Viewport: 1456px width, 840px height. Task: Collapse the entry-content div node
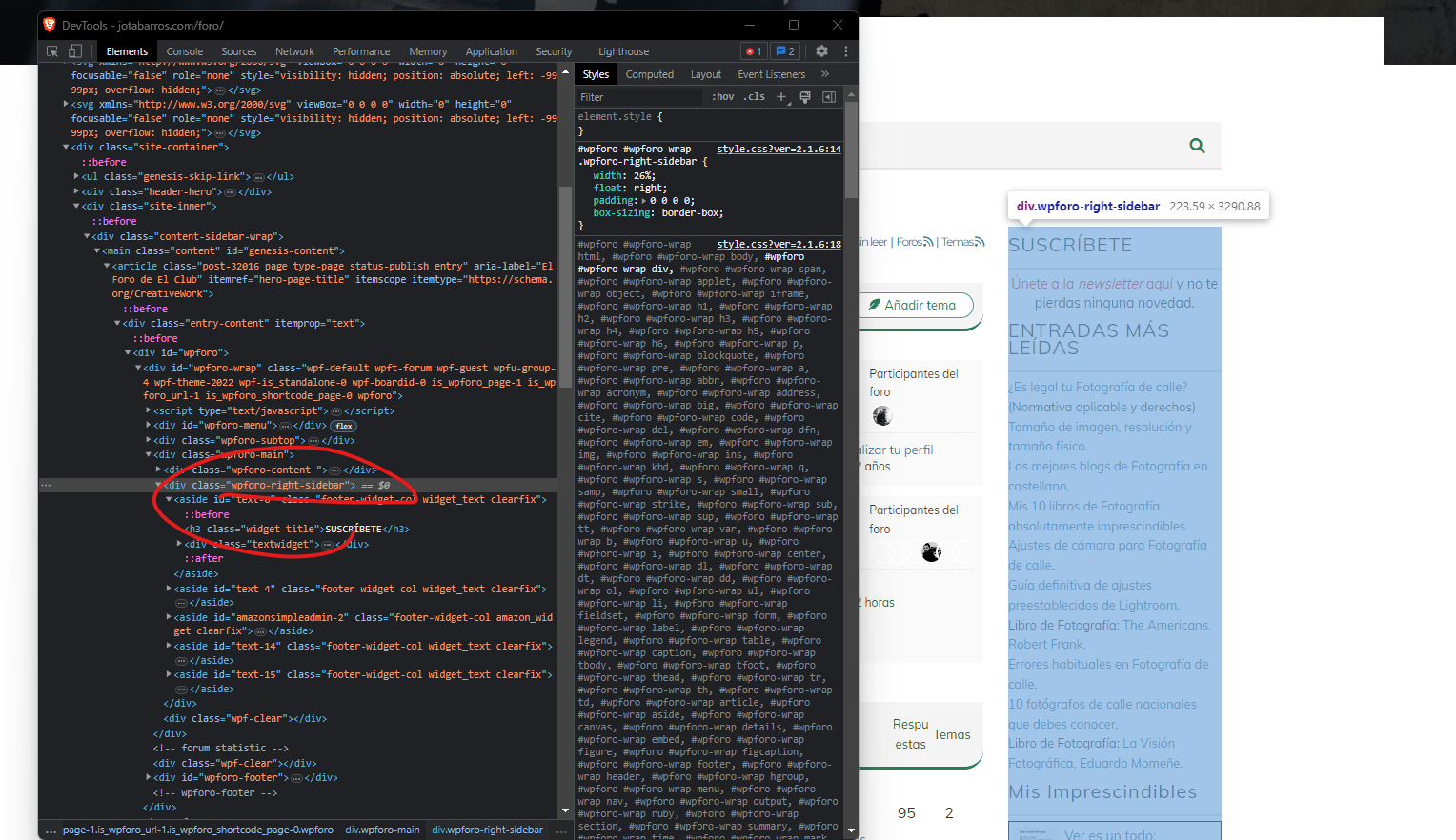pos(117,324)
